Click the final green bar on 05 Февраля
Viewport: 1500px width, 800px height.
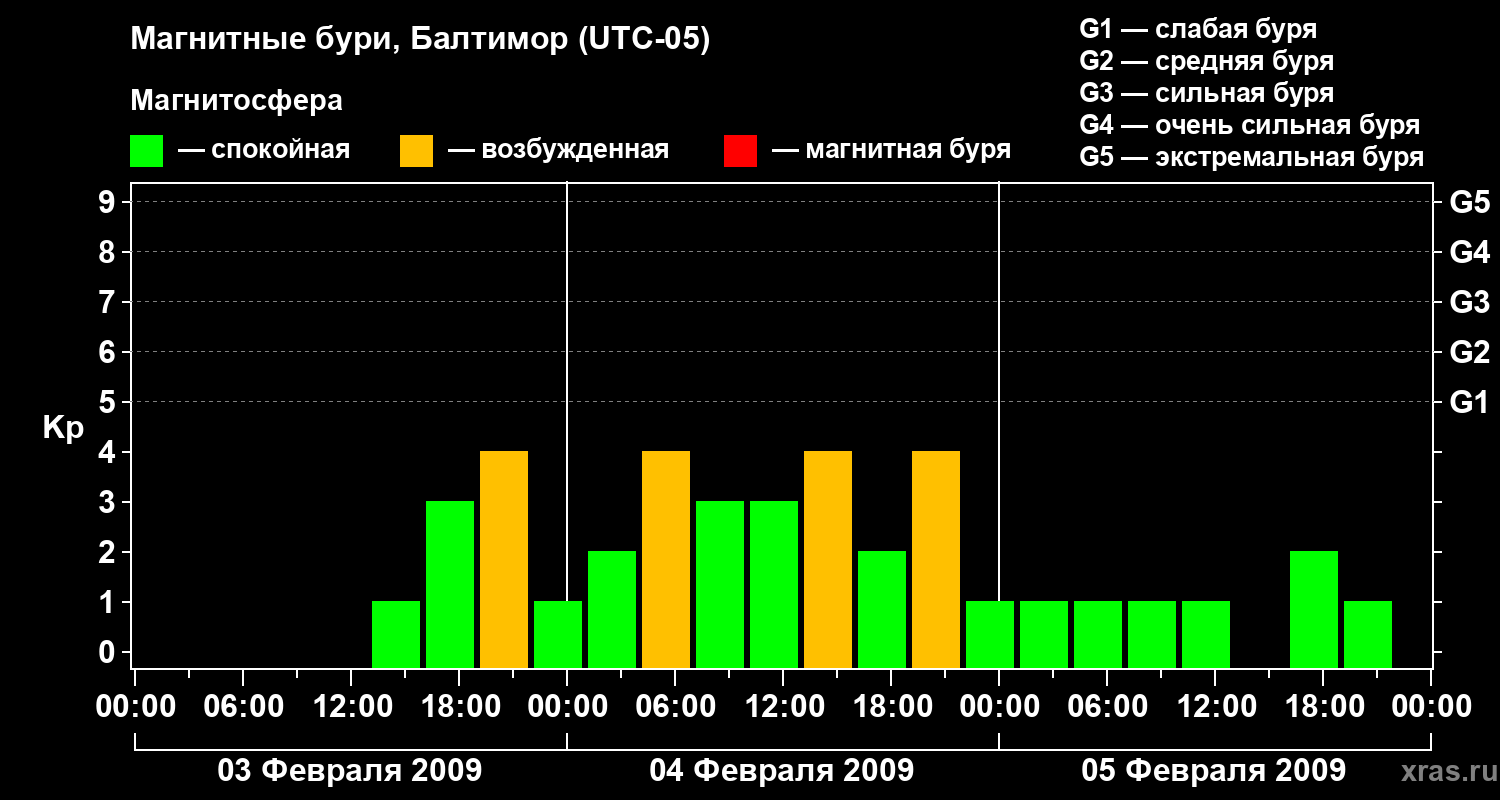[1368, 634]
